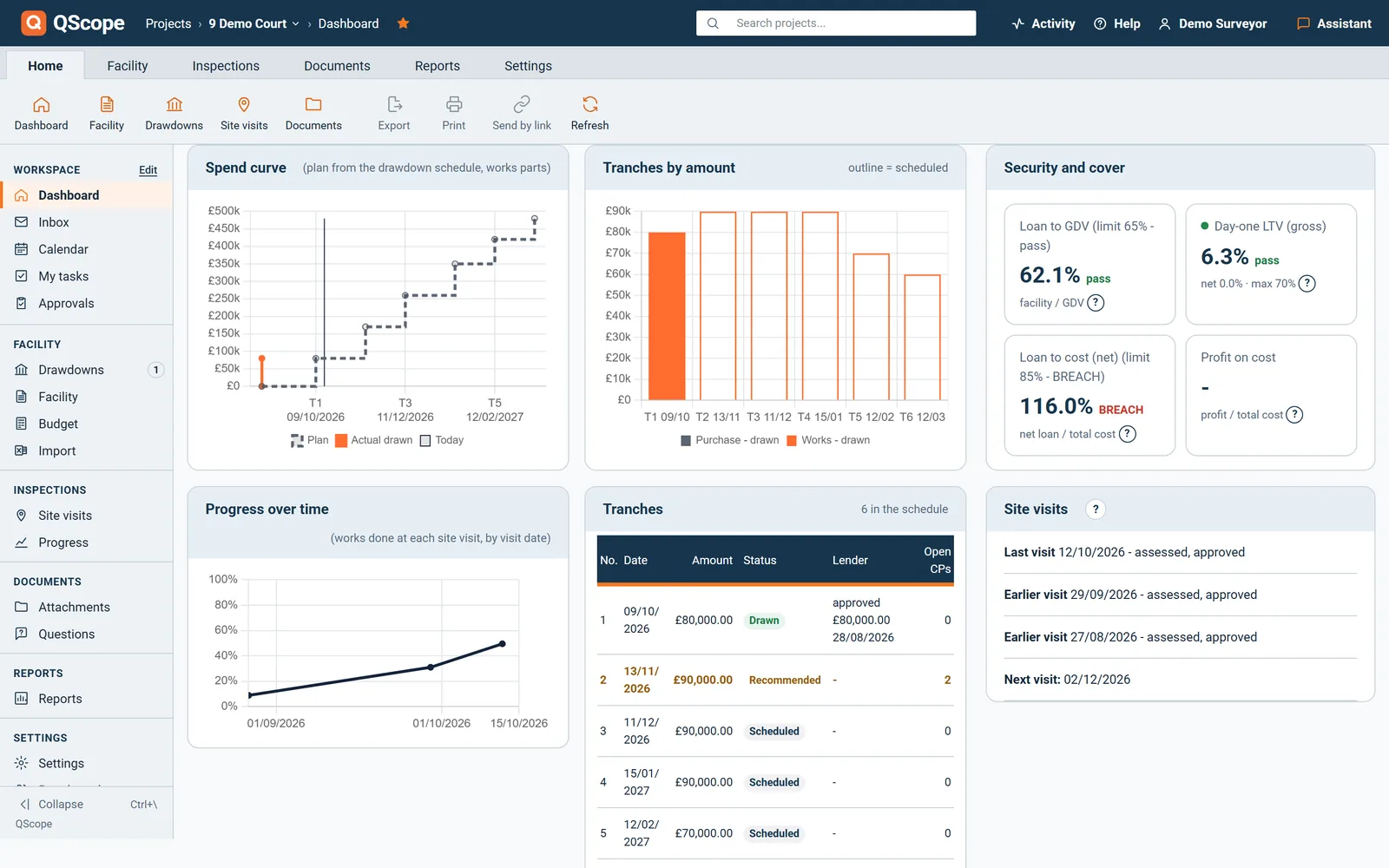Open the Demo Surveyor user menu

click(1213, 23)
